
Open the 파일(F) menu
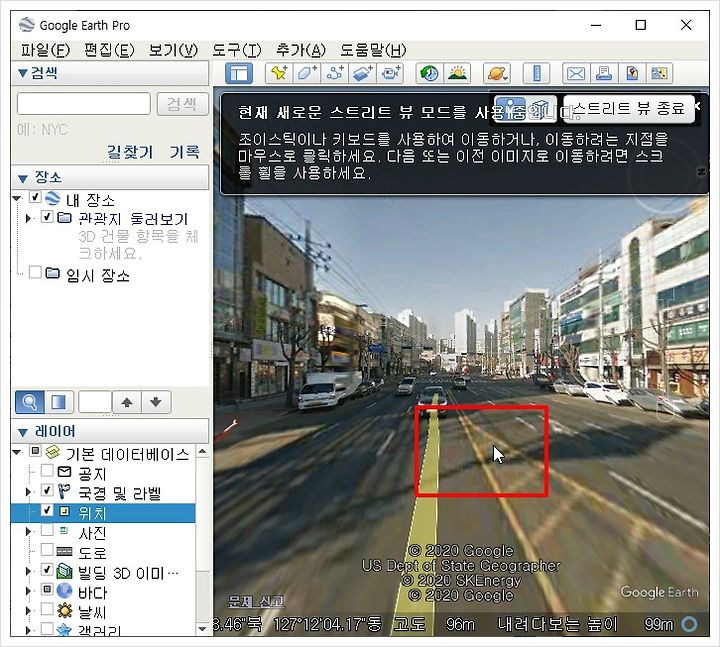[x=45, y=50]
